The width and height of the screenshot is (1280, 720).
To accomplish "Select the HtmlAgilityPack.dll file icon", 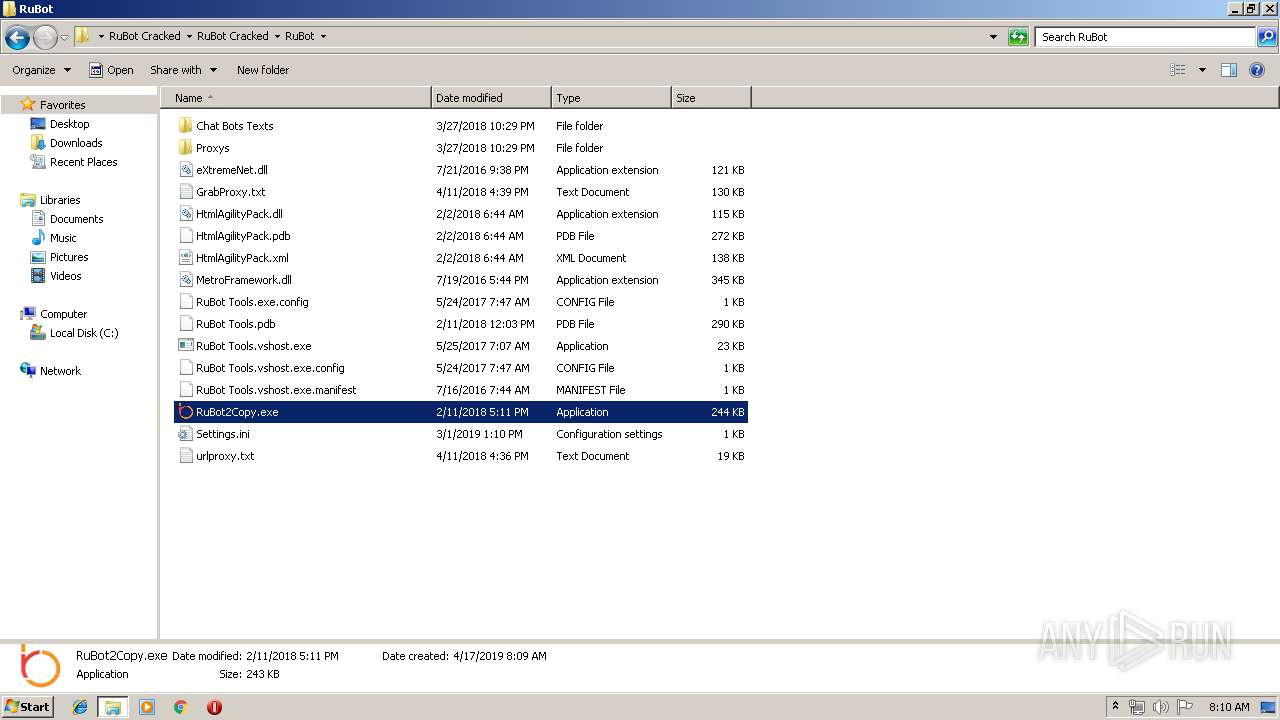I will point(185,214).
